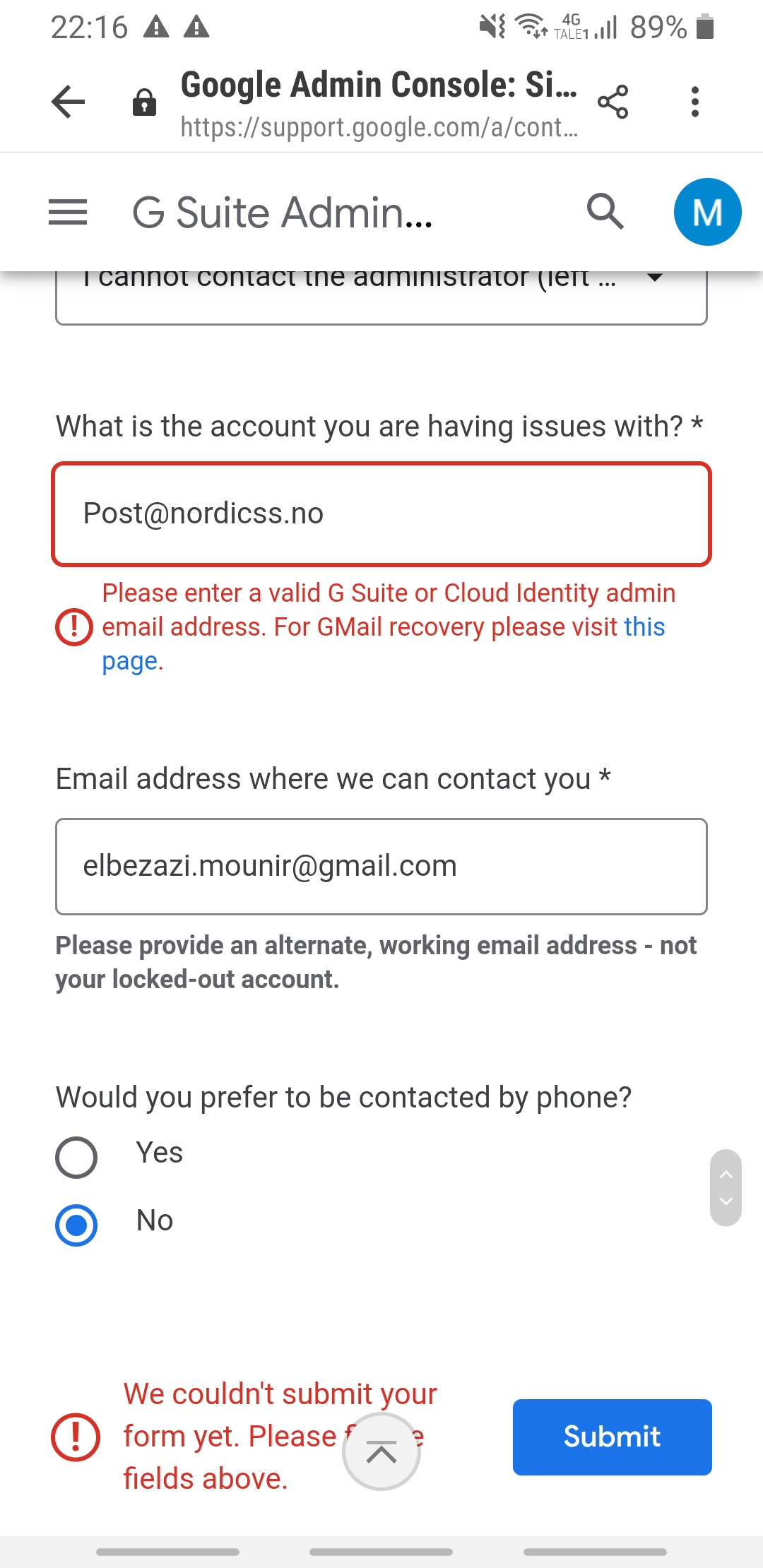This screenshot has width=763, height=1568.
Task: Select the No phone contact option
Action: [x=76, y=1225]
